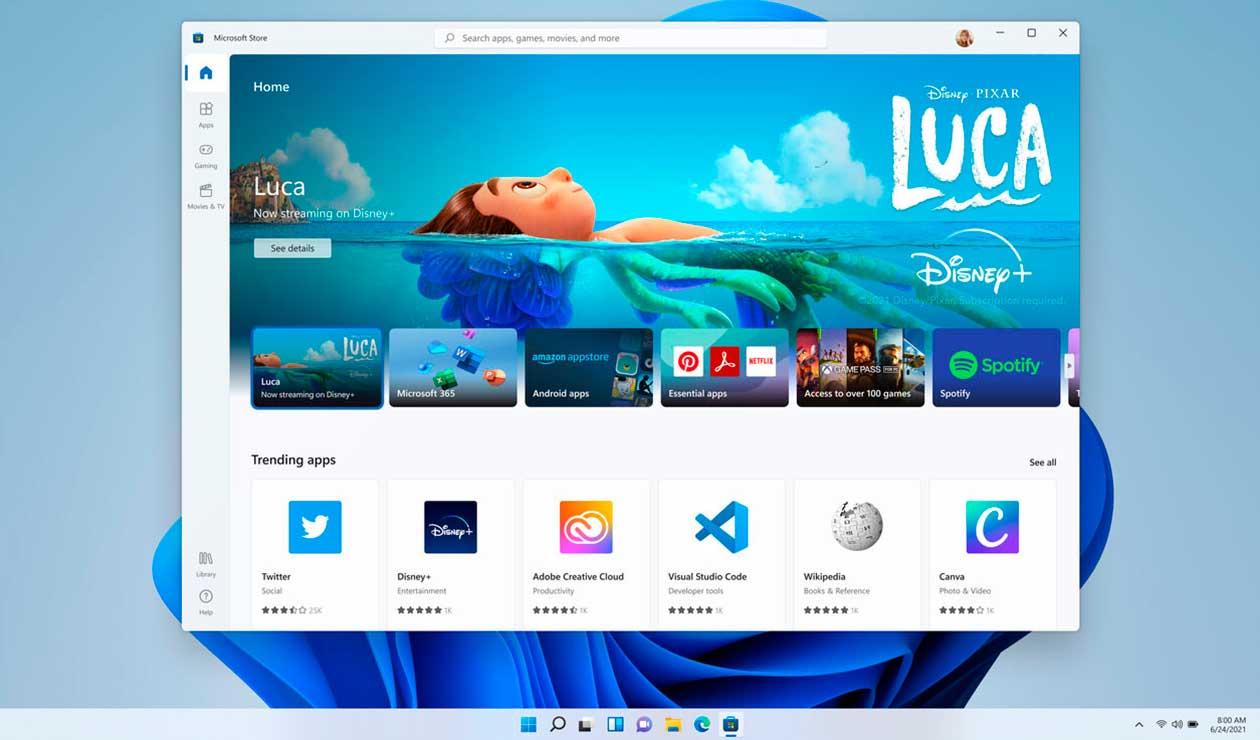This screenshot has height=740, width=1260.
Task: Open the Twitter app icon
Action: pos(315,527)
